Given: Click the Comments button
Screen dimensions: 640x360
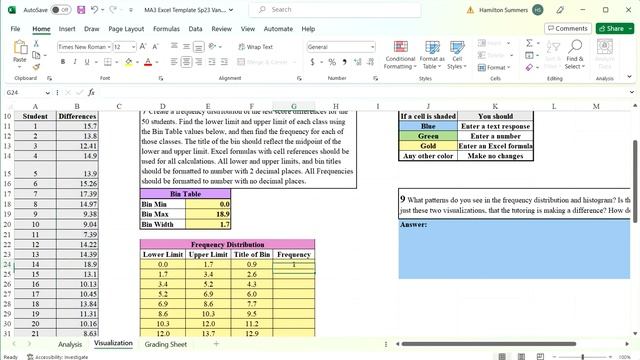Looking at the screenshot, I should pos(568,29).
